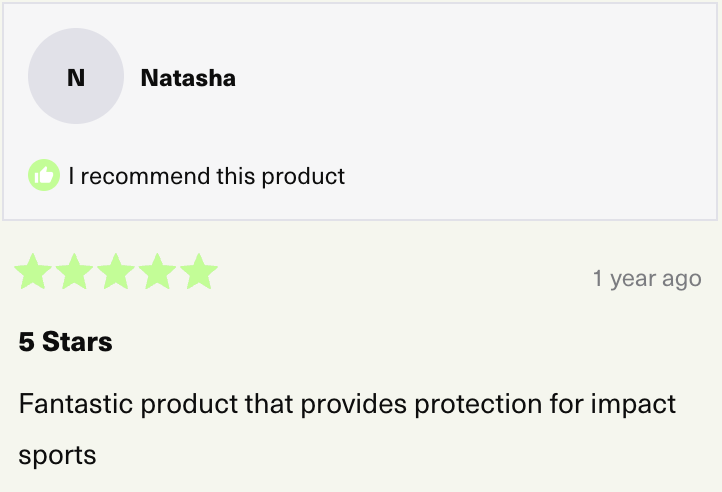This screenshot has width=722, height=492.
Task: Click the '5 Stars' review title
Action: tap(65, 342)
